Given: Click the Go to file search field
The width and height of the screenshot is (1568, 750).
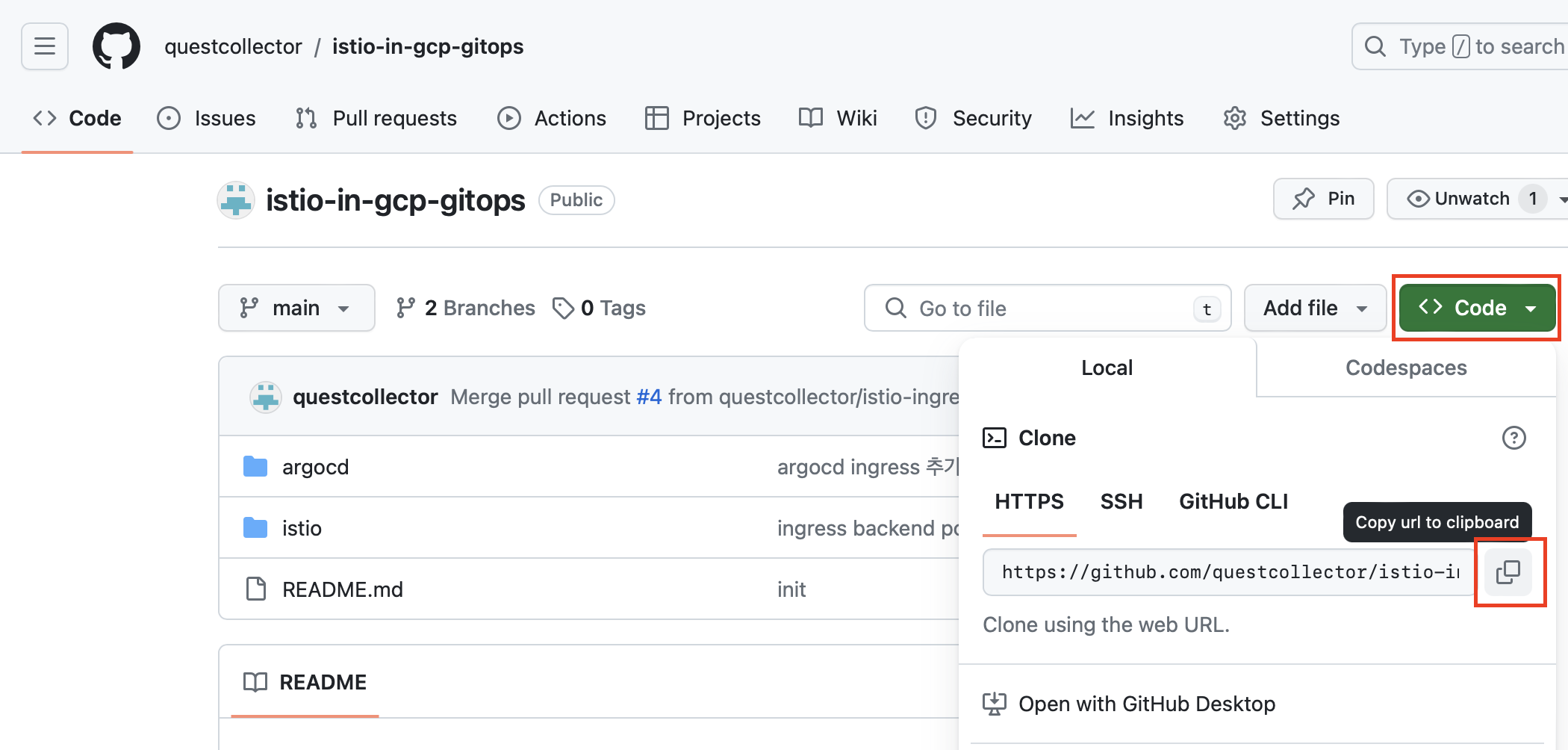Looking at the screenshot, I should click(1045, 308).
